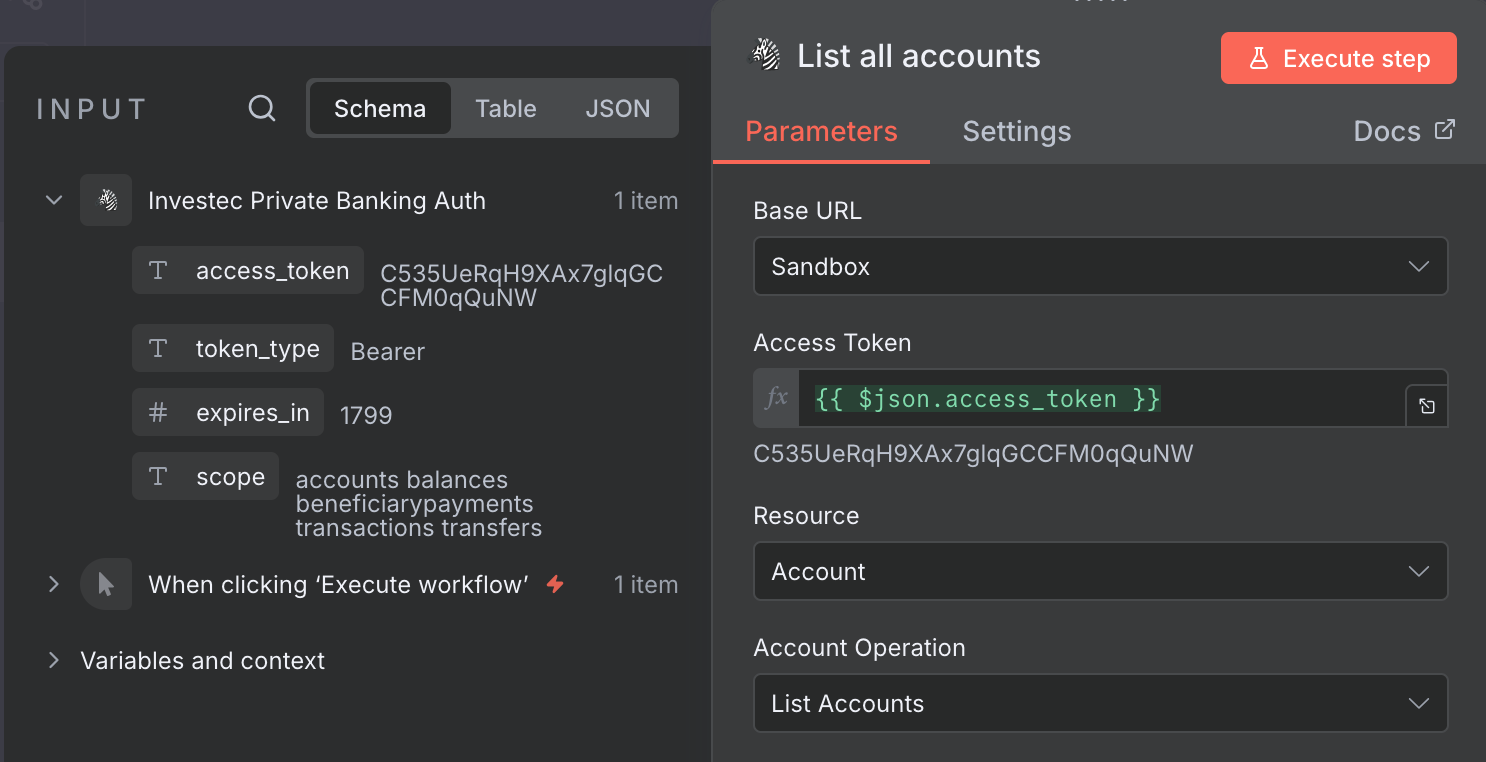Click the text type icon of token_type

coord(157,349)
